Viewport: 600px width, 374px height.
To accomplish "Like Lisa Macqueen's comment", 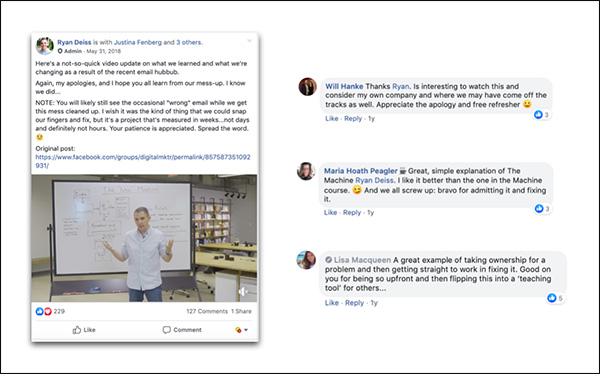I will pyautogui.click(x=331, y=303).
